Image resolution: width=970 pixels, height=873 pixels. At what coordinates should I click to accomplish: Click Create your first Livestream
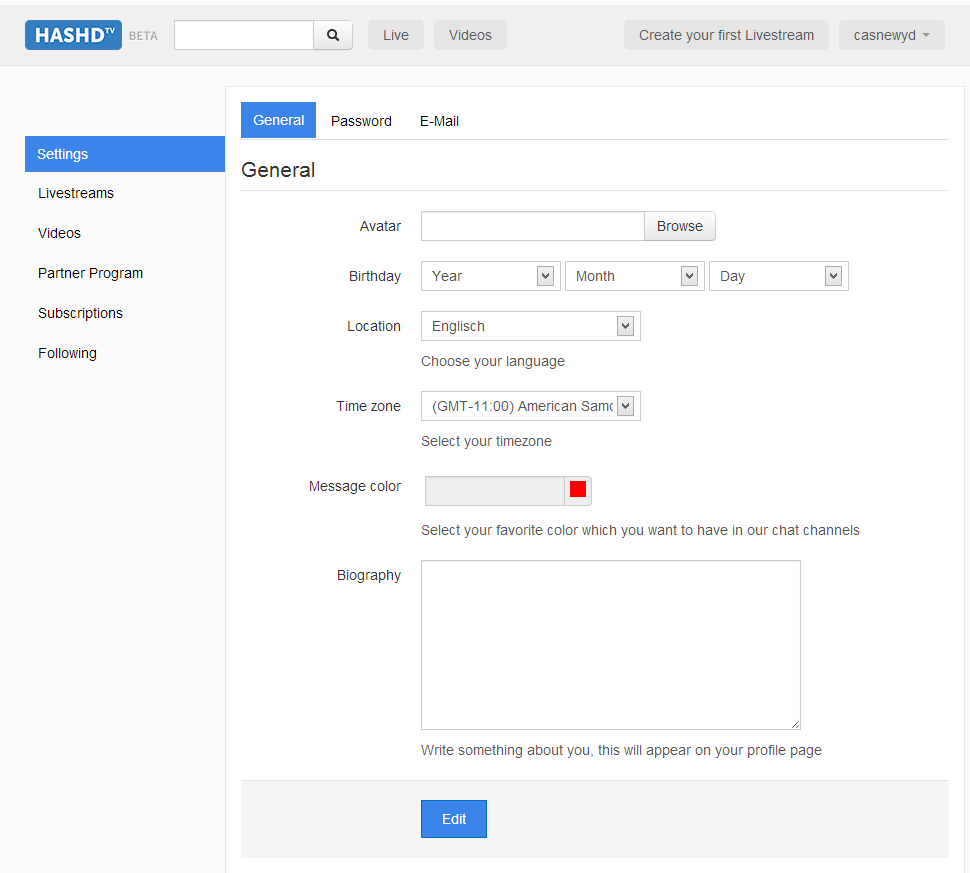point(726,35)
